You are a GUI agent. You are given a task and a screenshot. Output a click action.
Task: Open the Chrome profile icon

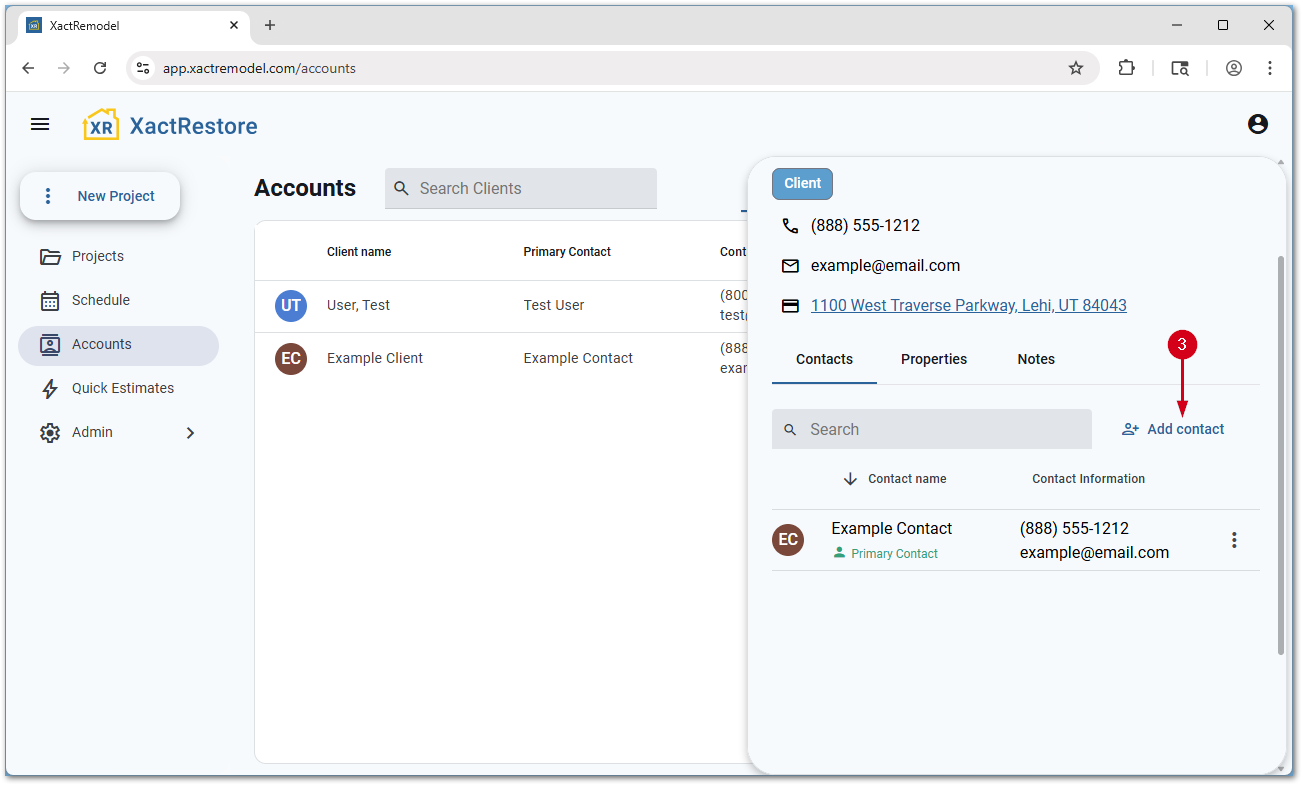pos(1234,68)
